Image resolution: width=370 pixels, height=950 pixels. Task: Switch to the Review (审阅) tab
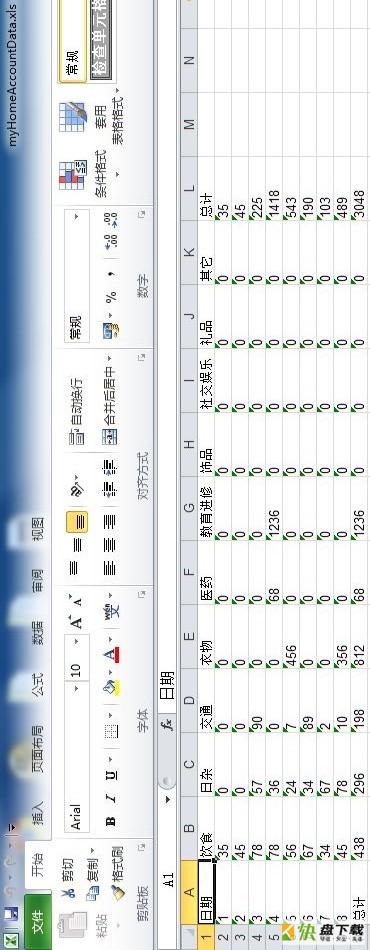(x=38, y=579)
